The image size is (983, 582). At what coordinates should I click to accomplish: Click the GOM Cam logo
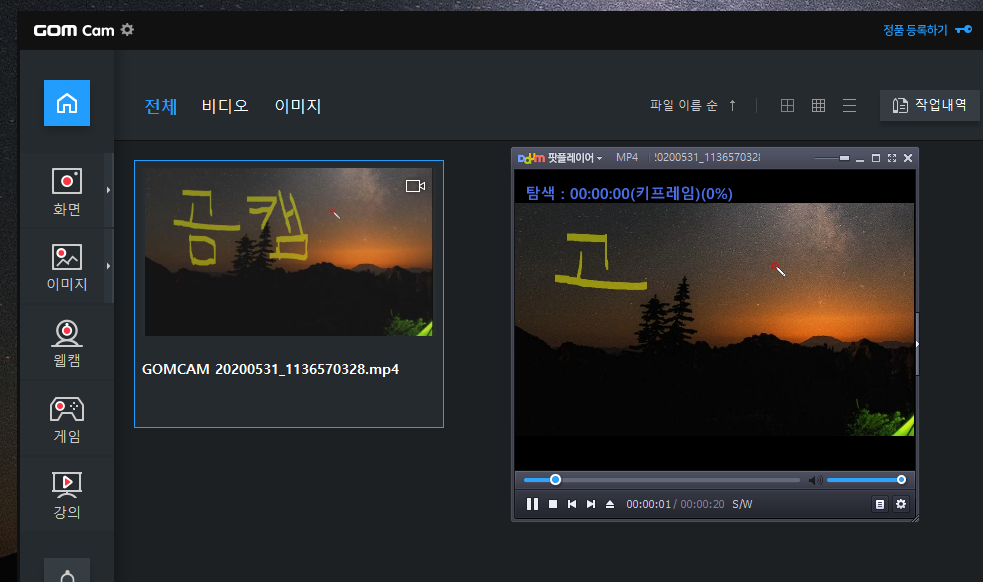(74, 30)
